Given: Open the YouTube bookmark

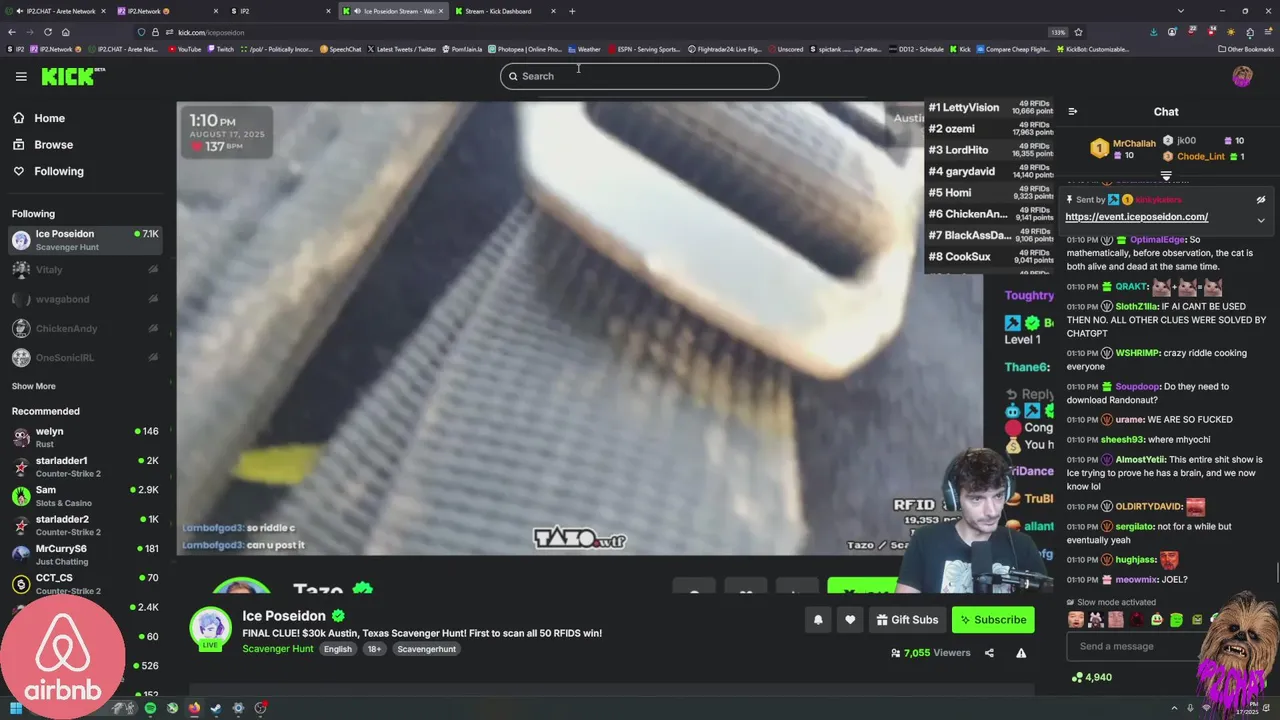Looking at the screenshot, I should coord(184,49).
